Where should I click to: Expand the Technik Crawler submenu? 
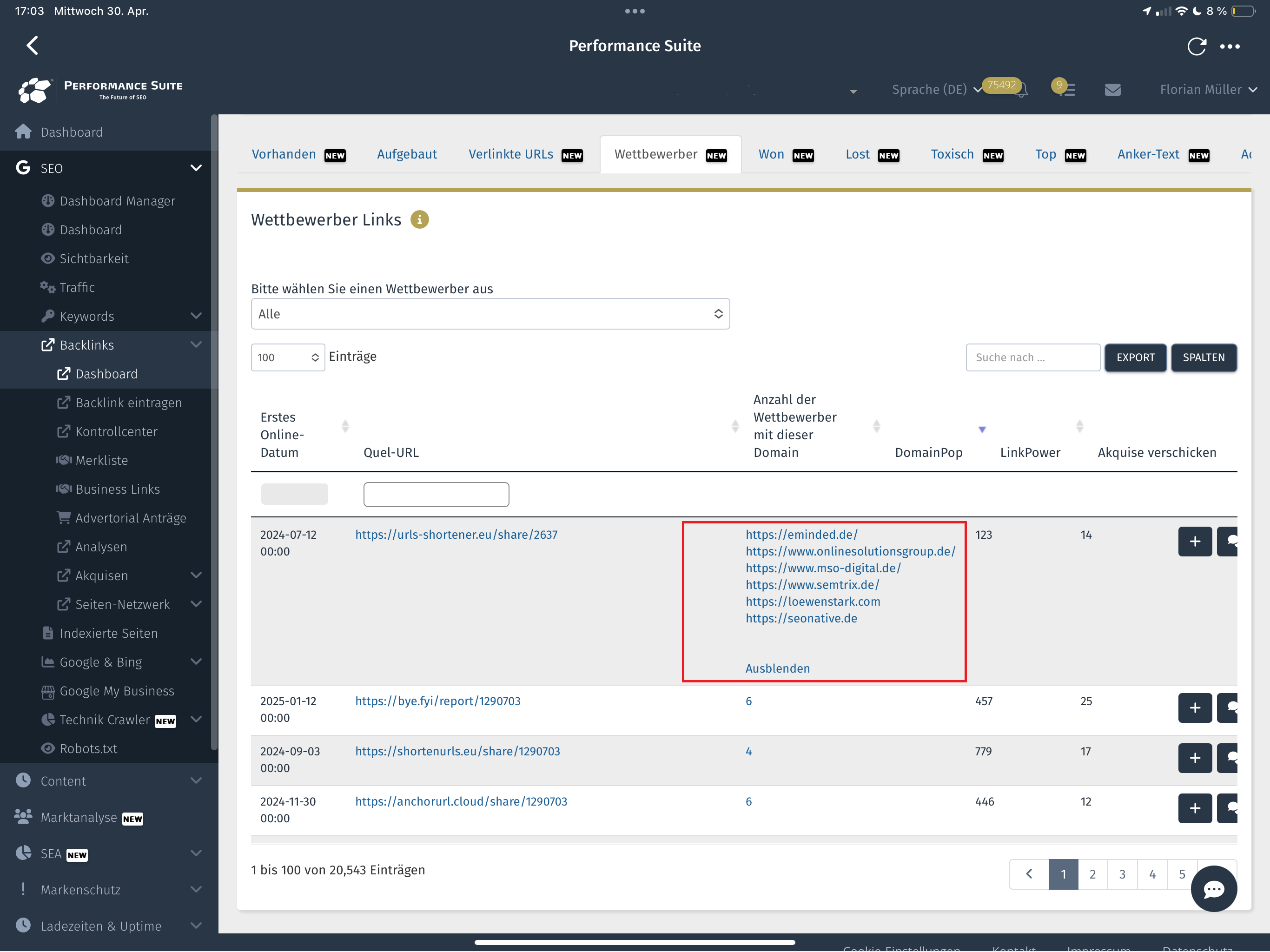click(196, 720)
